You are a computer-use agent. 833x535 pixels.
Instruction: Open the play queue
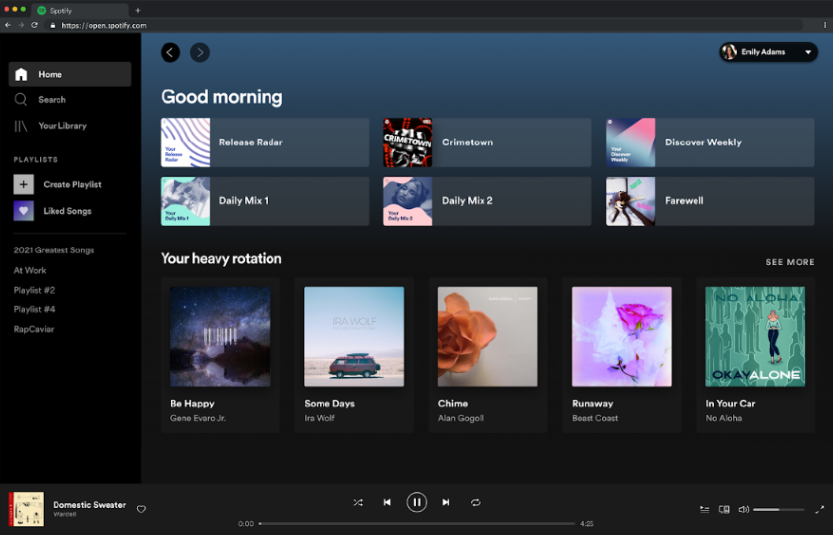[x=704, y=509]
